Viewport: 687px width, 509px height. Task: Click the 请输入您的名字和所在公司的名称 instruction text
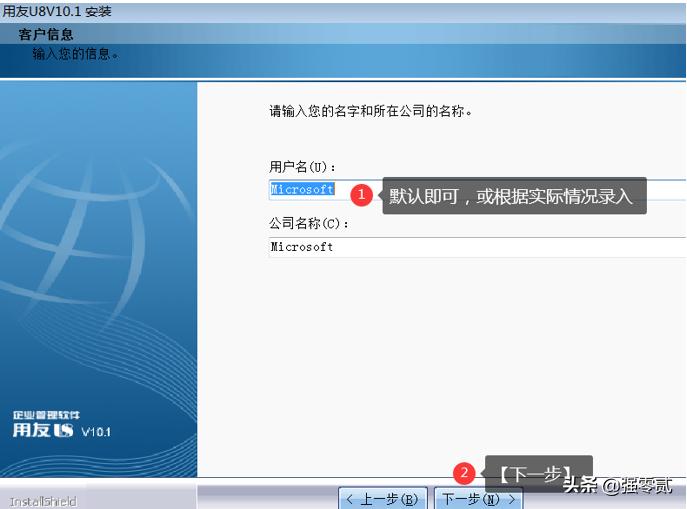click(371, 111)
